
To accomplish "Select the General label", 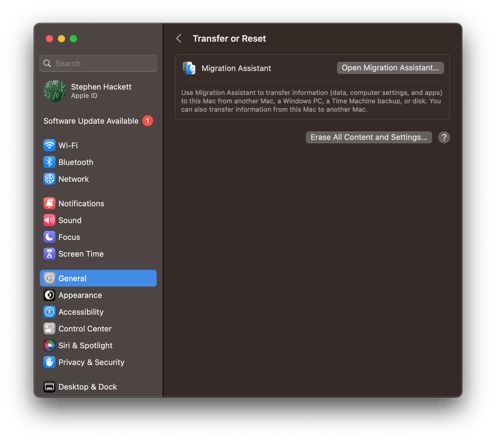I will point(72,278).
